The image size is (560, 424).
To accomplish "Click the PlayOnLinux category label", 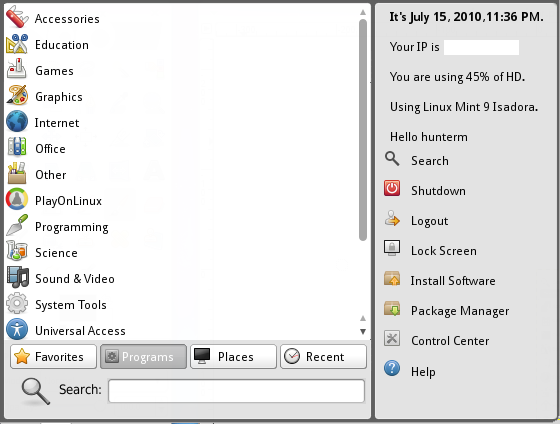I will (68, 201).
